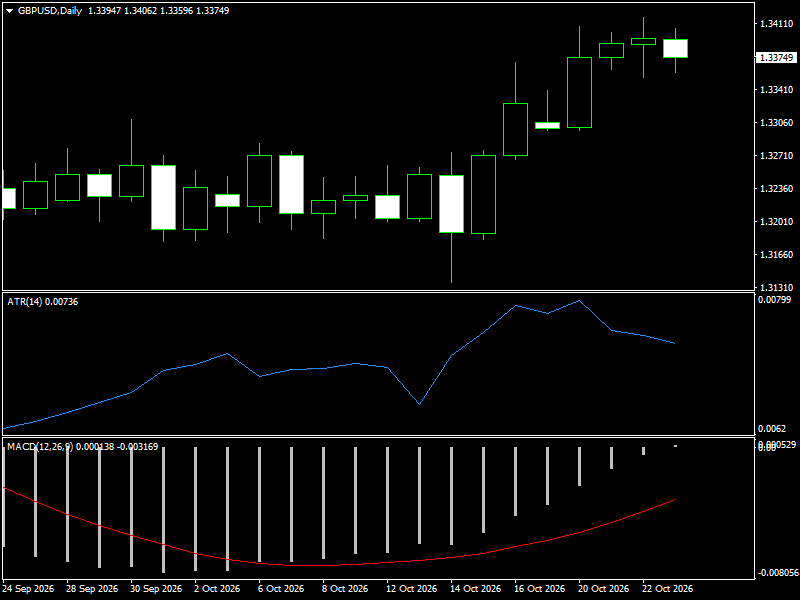
Task: Select the 1.32710 price scale level
Action: (x=777, y=156)
